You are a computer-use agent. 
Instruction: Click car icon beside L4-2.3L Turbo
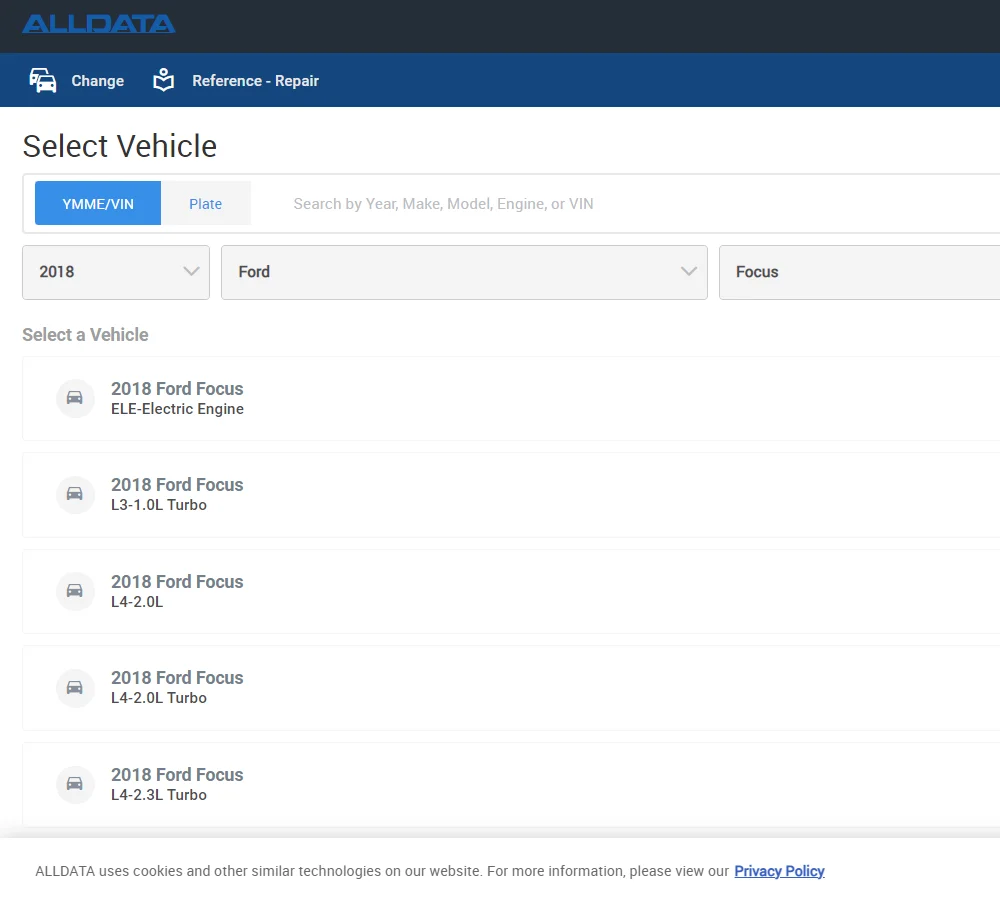75,784
